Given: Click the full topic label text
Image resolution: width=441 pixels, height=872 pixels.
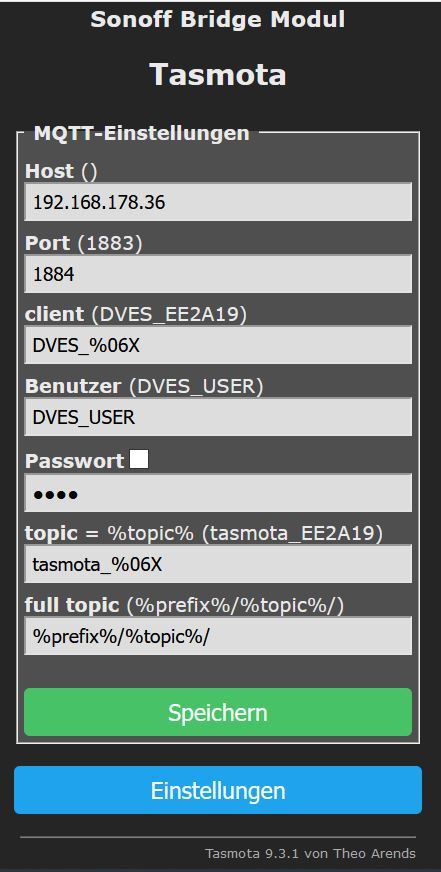Looking at the screenshot, I should click(72, 606).
